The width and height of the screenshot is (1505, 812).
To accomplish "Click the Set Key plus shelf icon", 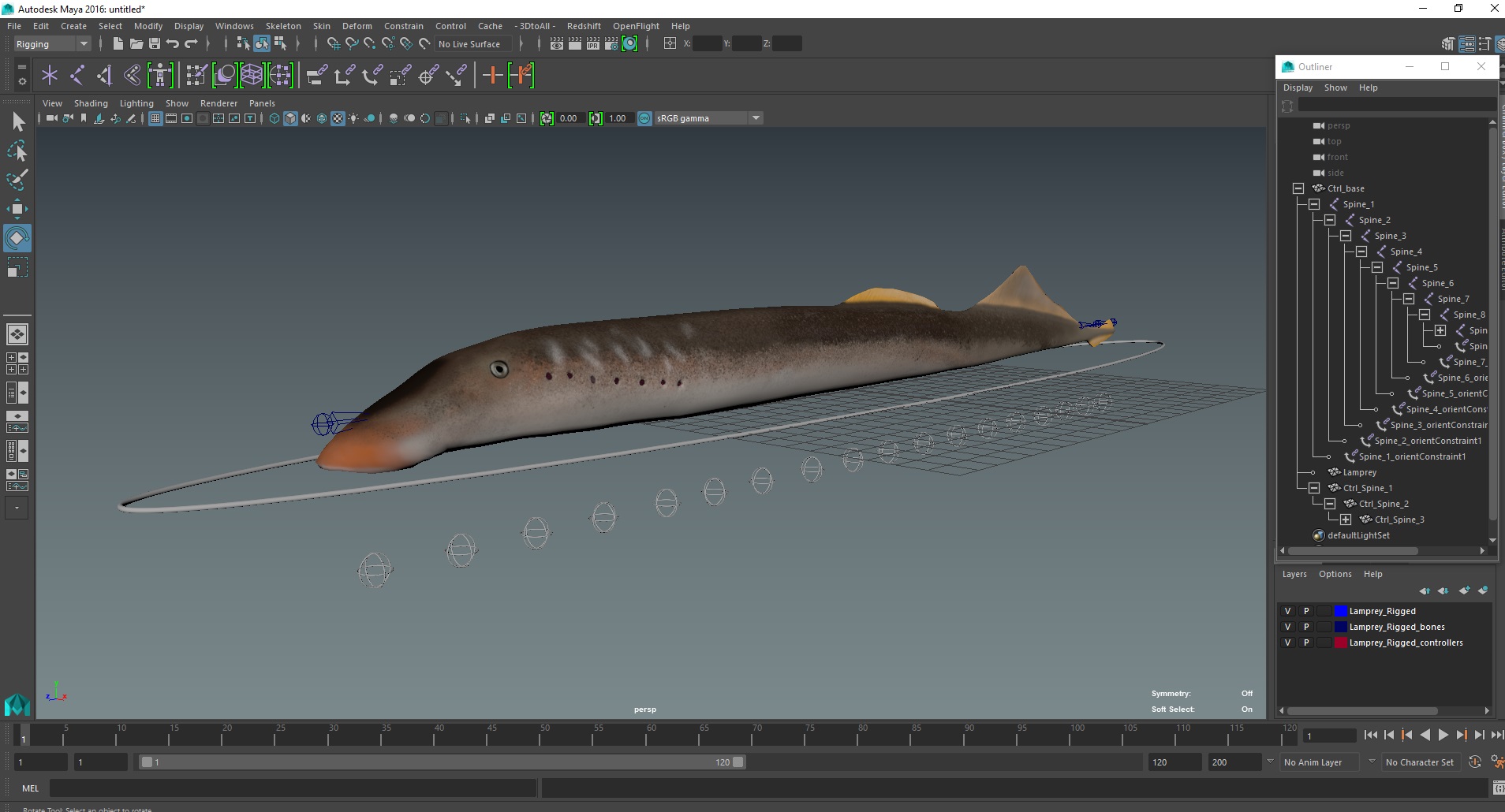I will pyautogui.click(x=492, y=76).
